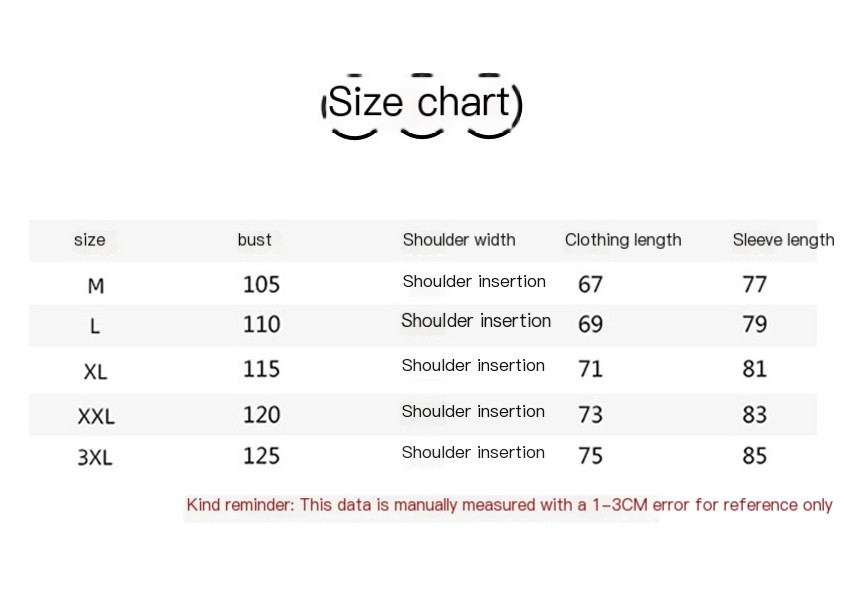Screen dimensions: 858x613
Task: Click clothing length value 71
Action: pos(590,369)
